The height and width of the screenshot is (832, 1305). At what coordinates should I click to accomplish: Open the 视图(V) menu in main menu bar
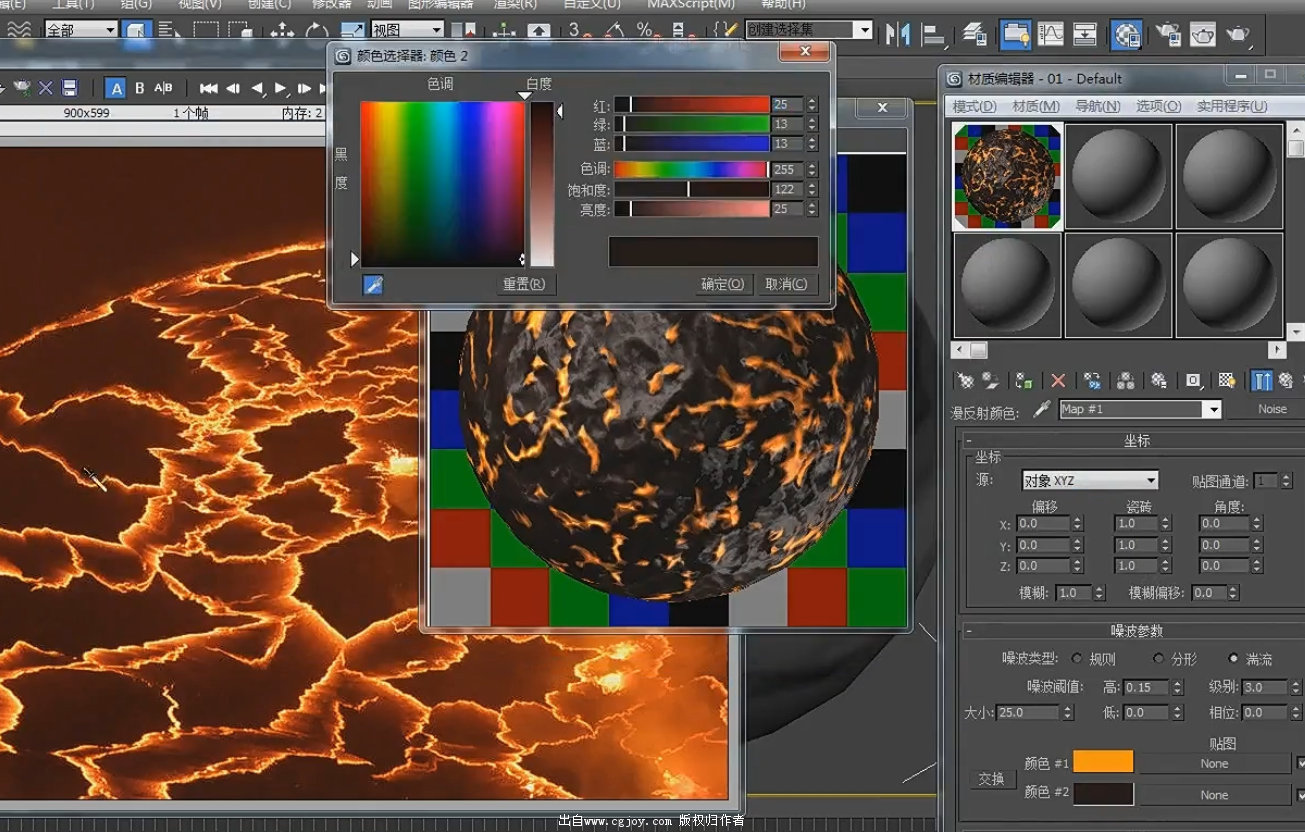click(199, 5)
